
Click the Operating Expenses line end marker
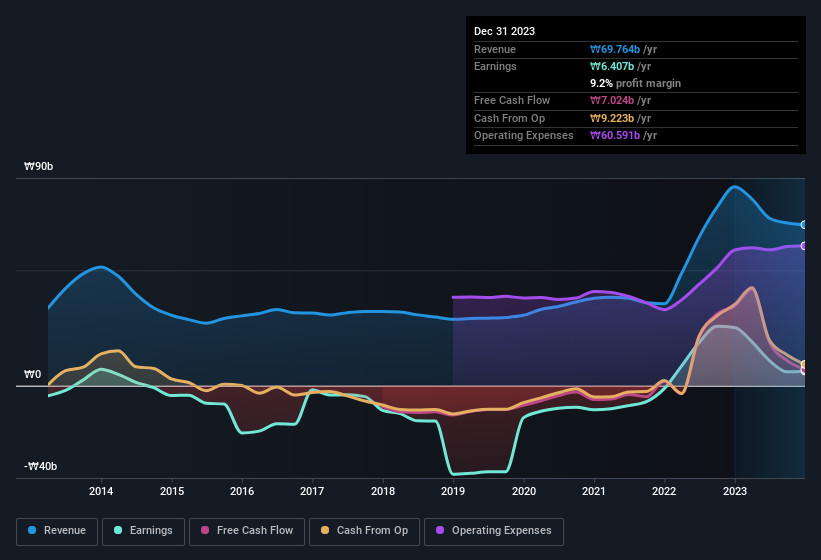point(804,245)
